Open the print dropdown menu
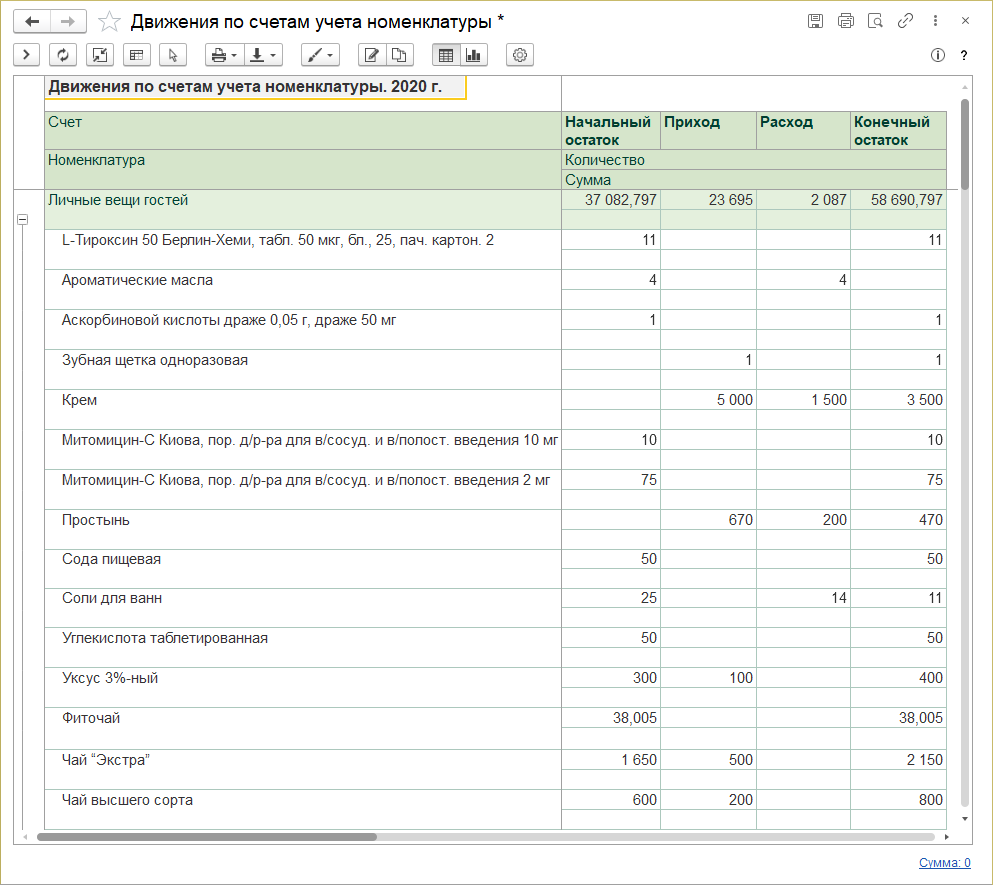The width and height of the screenshot is (993, 885). 225,55
